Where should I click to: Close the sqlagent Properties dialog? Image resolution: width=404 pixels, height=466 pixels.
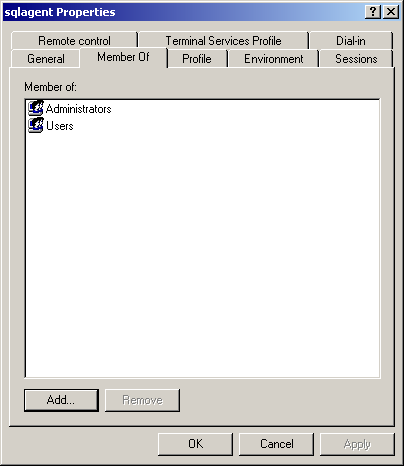coord(391,12)
